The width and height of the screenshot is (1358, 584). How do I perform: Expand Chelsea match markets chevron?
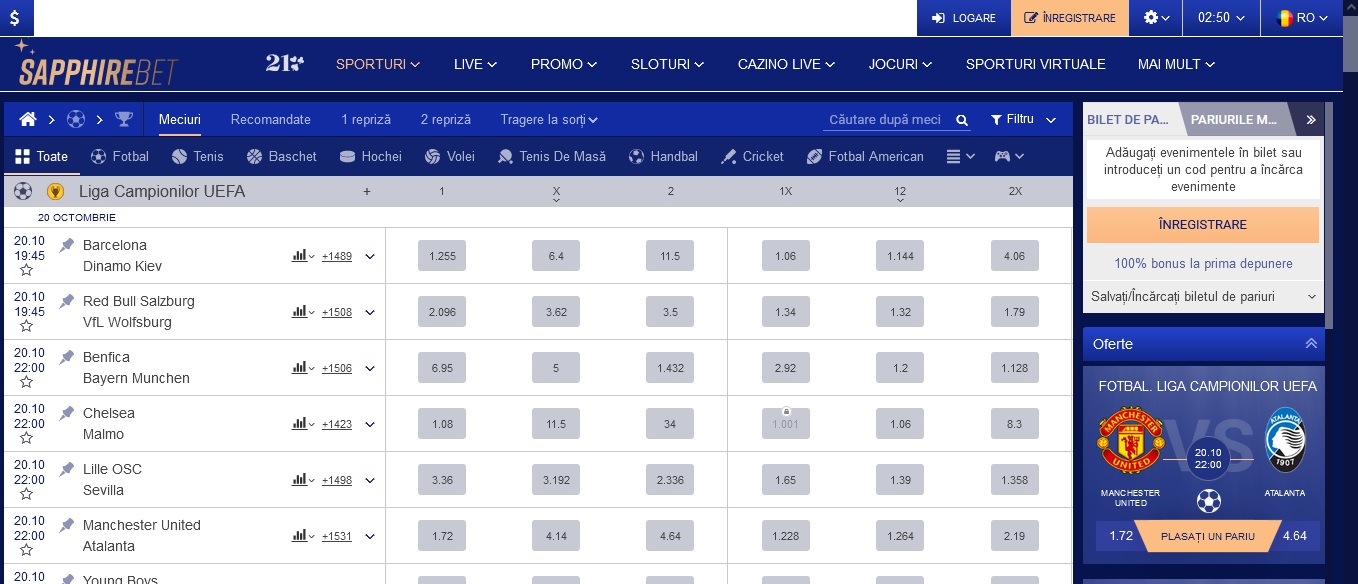tap(370, 424)
